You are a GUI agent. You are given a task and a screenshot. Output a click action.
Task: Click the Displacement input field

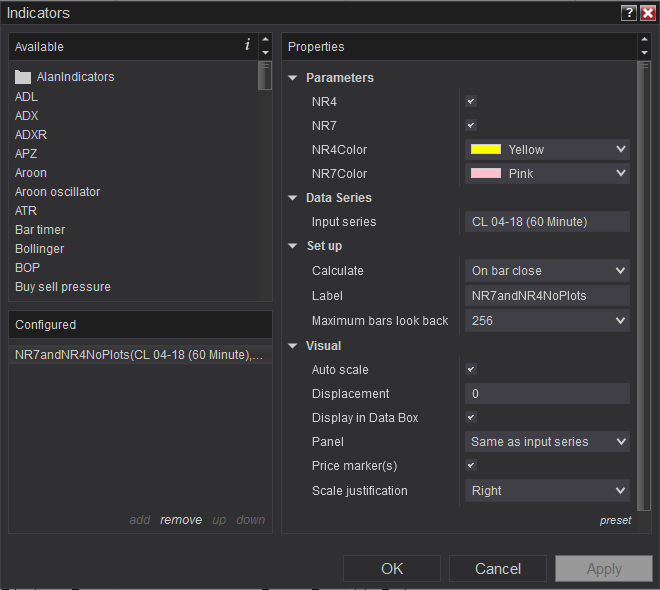548,394
